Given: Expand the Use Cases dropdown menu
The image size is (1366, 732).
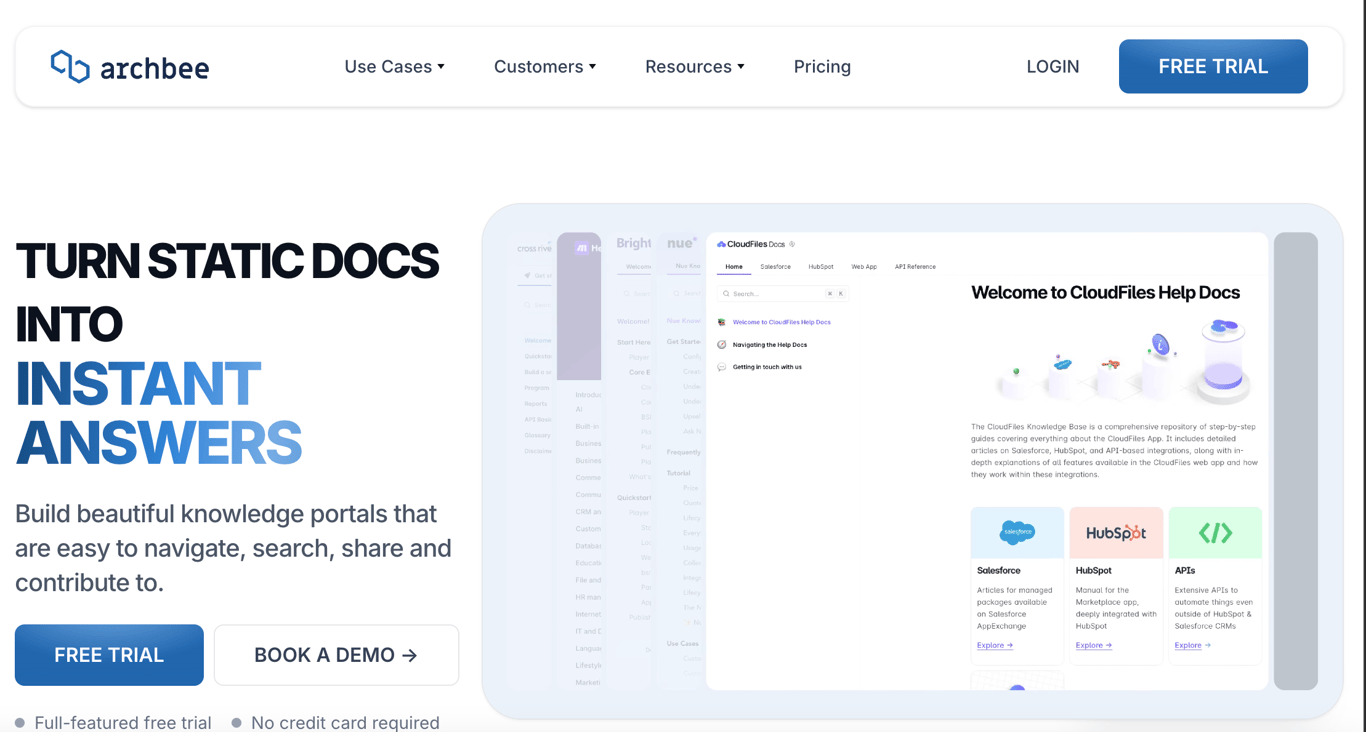Looking at the screenshot, I should point(394,66).
